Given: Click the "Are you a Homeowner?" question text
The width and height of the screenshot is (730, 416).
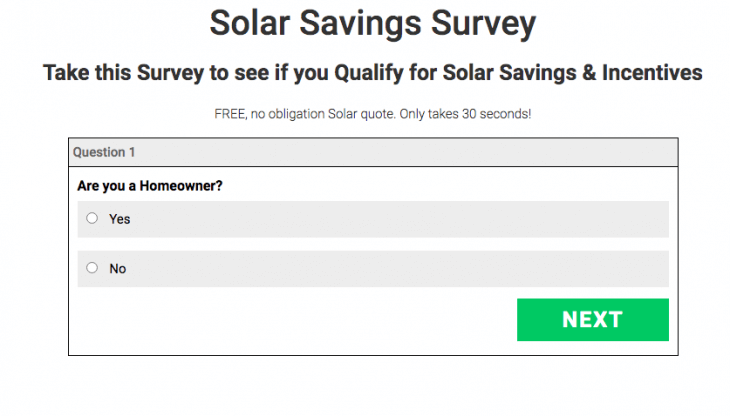Looking at the screenshot, I should point(149,186).
